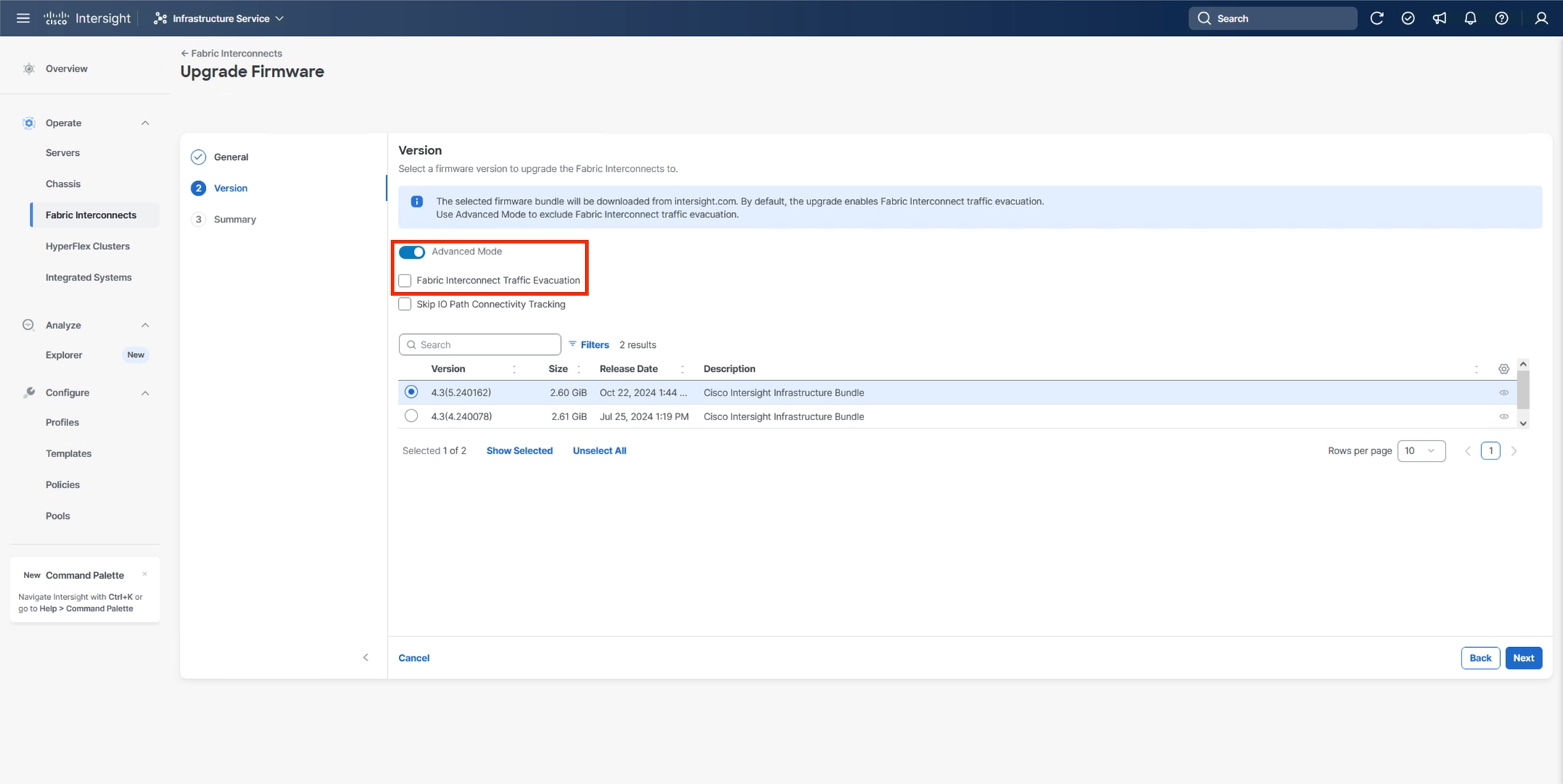Open the alarms status icon in header
Screen dimensions: 1563x784
pos(1409,18)
